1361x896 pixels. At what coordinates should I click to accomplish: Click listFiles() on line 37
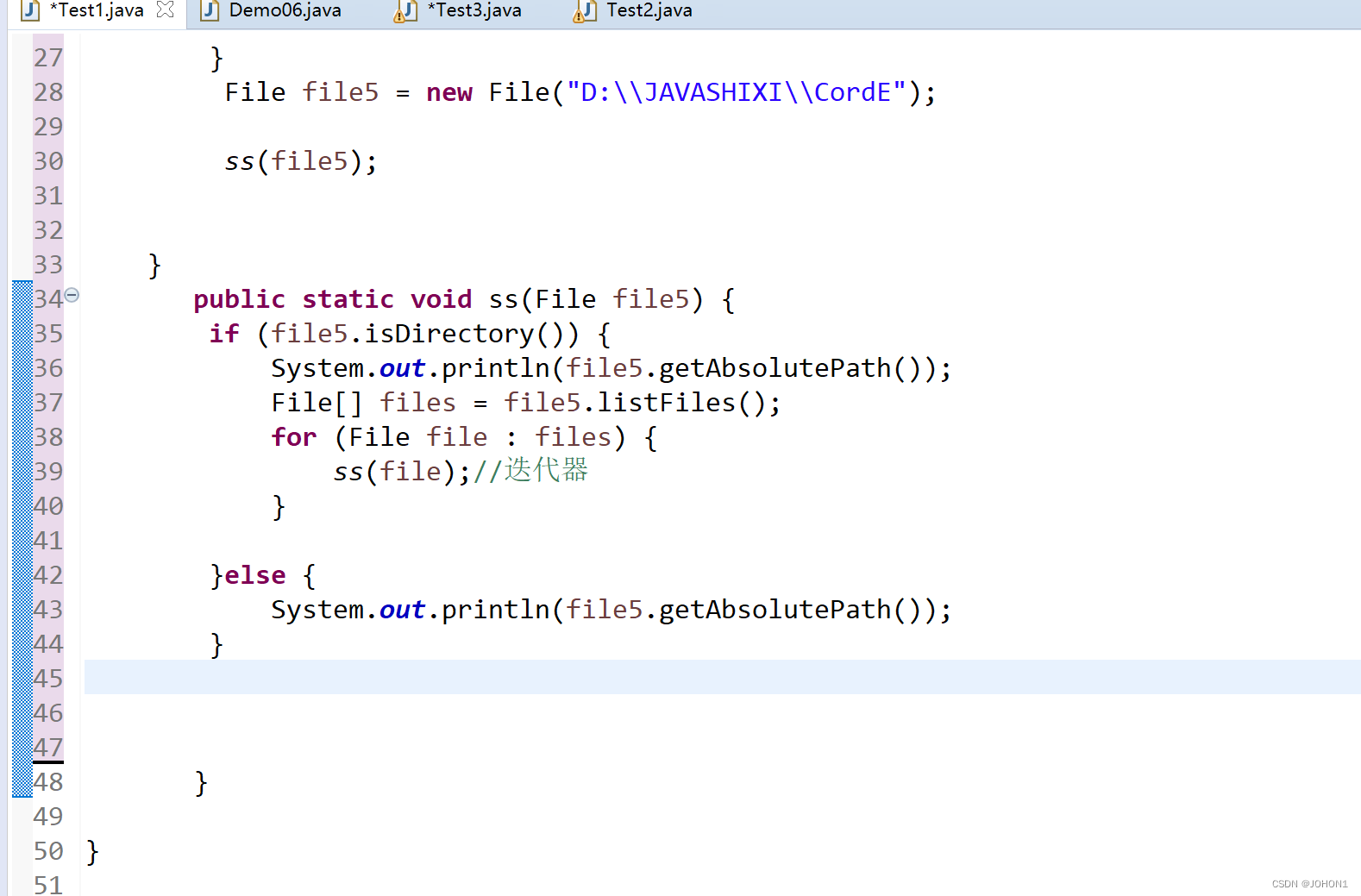click(x=681, y=403)
